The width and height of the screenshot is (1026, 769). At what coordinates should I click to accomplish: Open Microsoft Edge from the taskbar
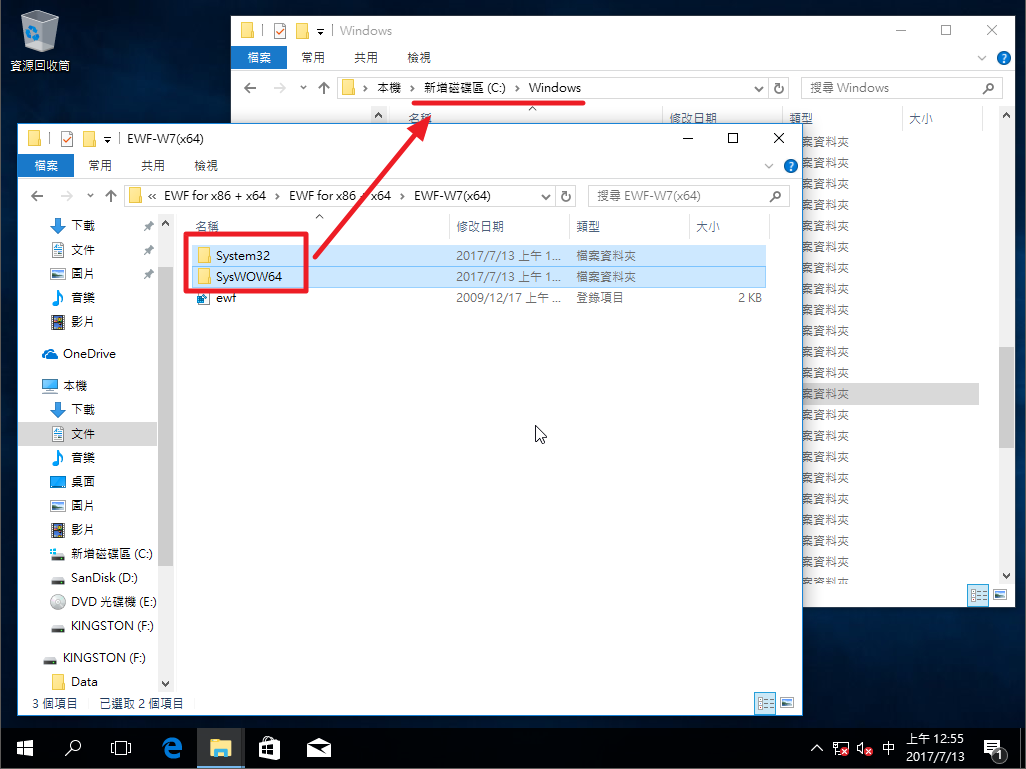171,747
